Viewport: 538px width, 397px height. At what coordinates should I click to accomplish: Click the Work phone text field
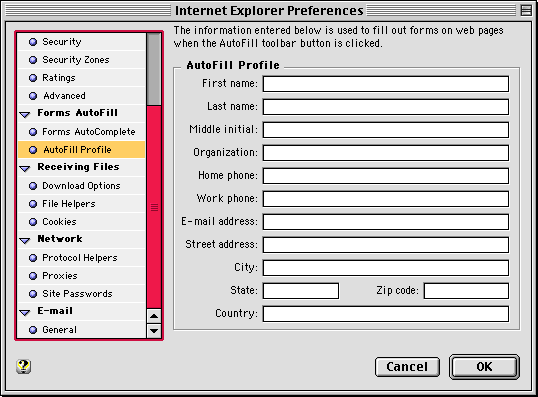[386, 199]
